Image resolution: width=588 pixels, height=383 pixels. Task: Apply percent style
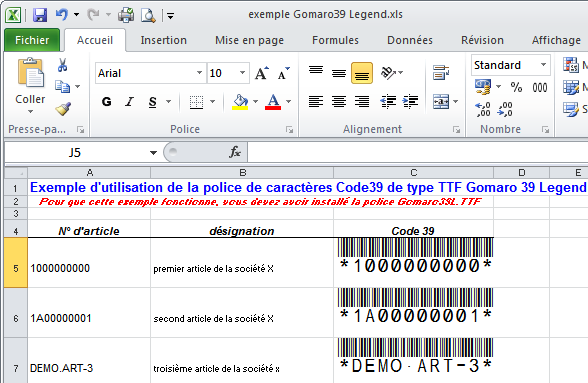516,87
